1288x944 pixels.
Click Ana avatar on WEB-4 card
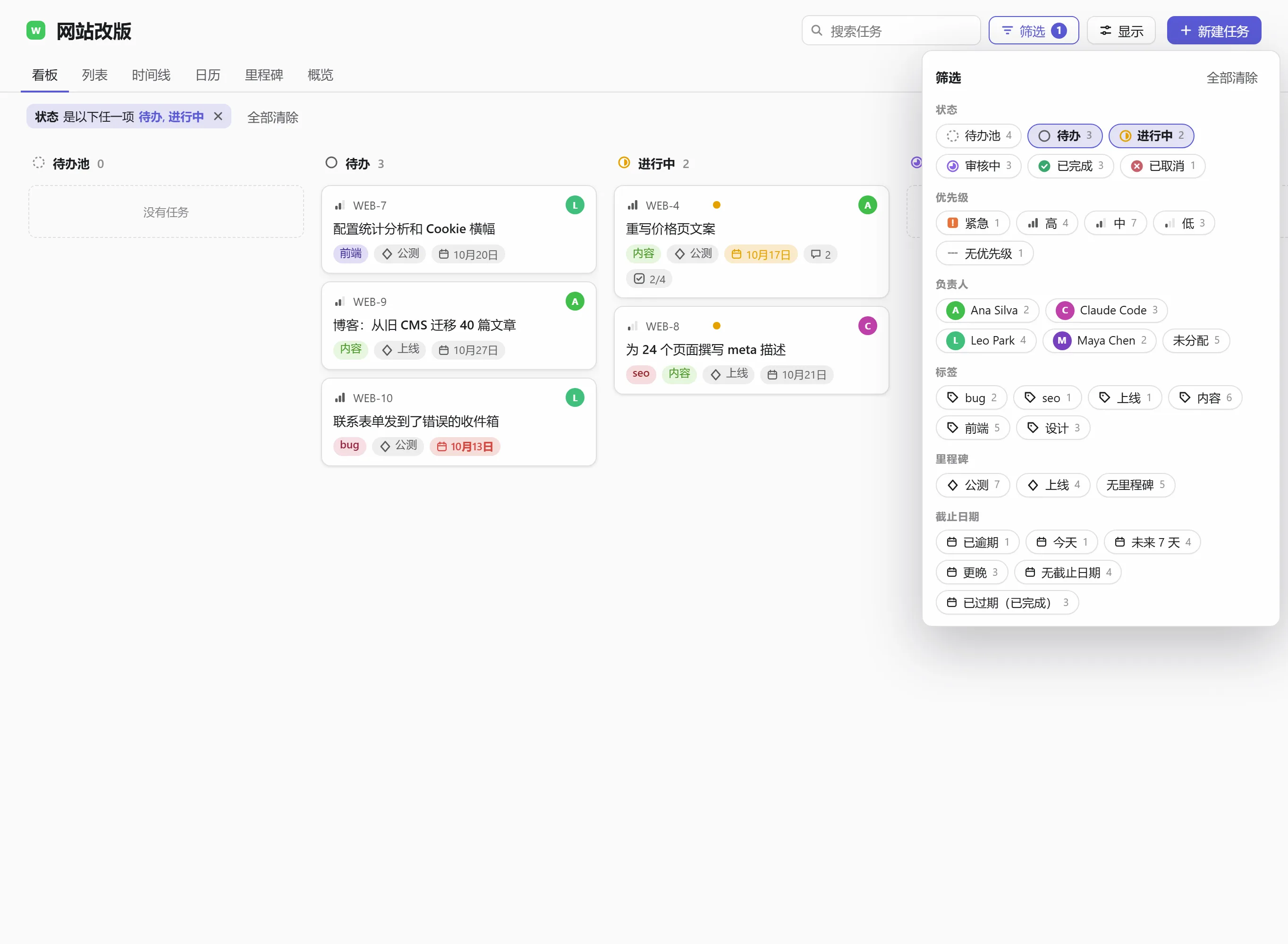click(867, 205)
